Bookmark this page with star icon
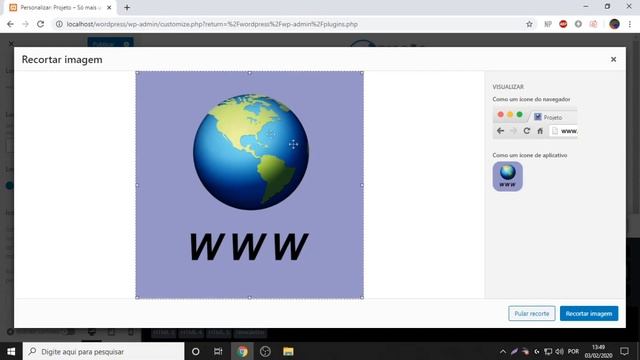The image size is (640, 360). 529,24
